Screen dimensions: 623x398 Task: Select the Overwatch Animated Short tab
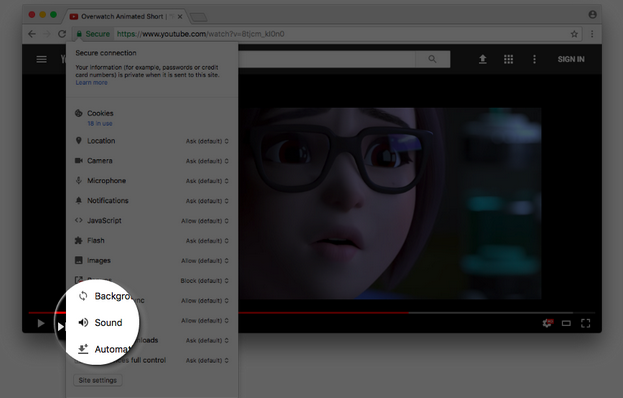122,16
